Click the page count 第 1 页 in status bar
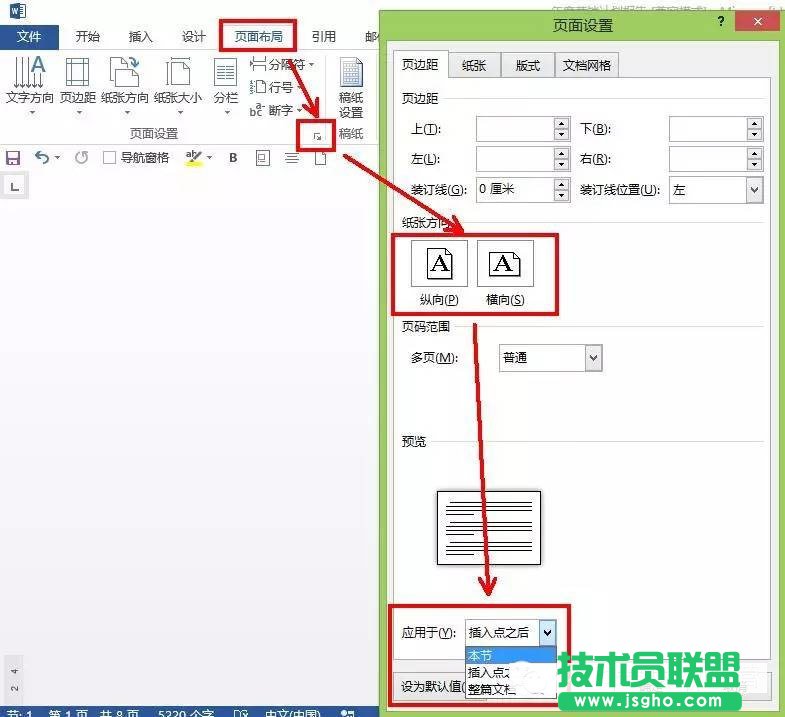Viewport: 785px width, 717px height. coord(69,712)
